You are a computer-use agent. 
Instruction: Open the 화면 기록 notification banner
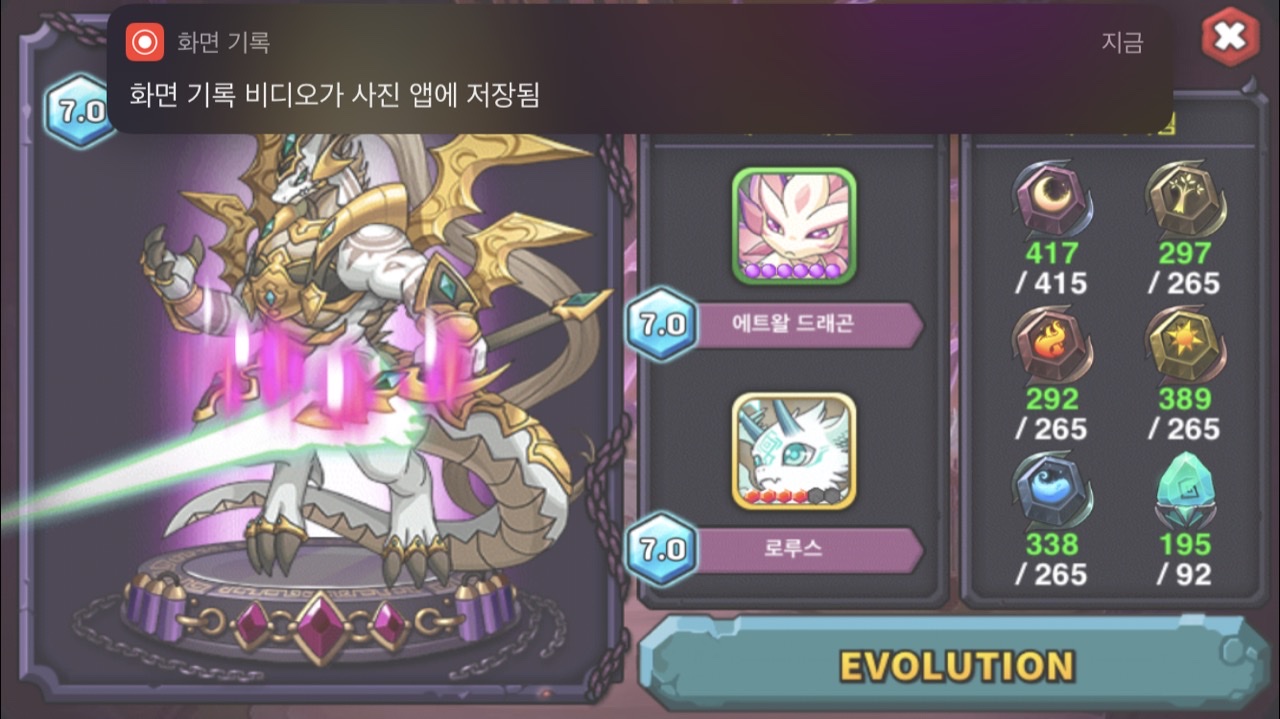[640, 69]
